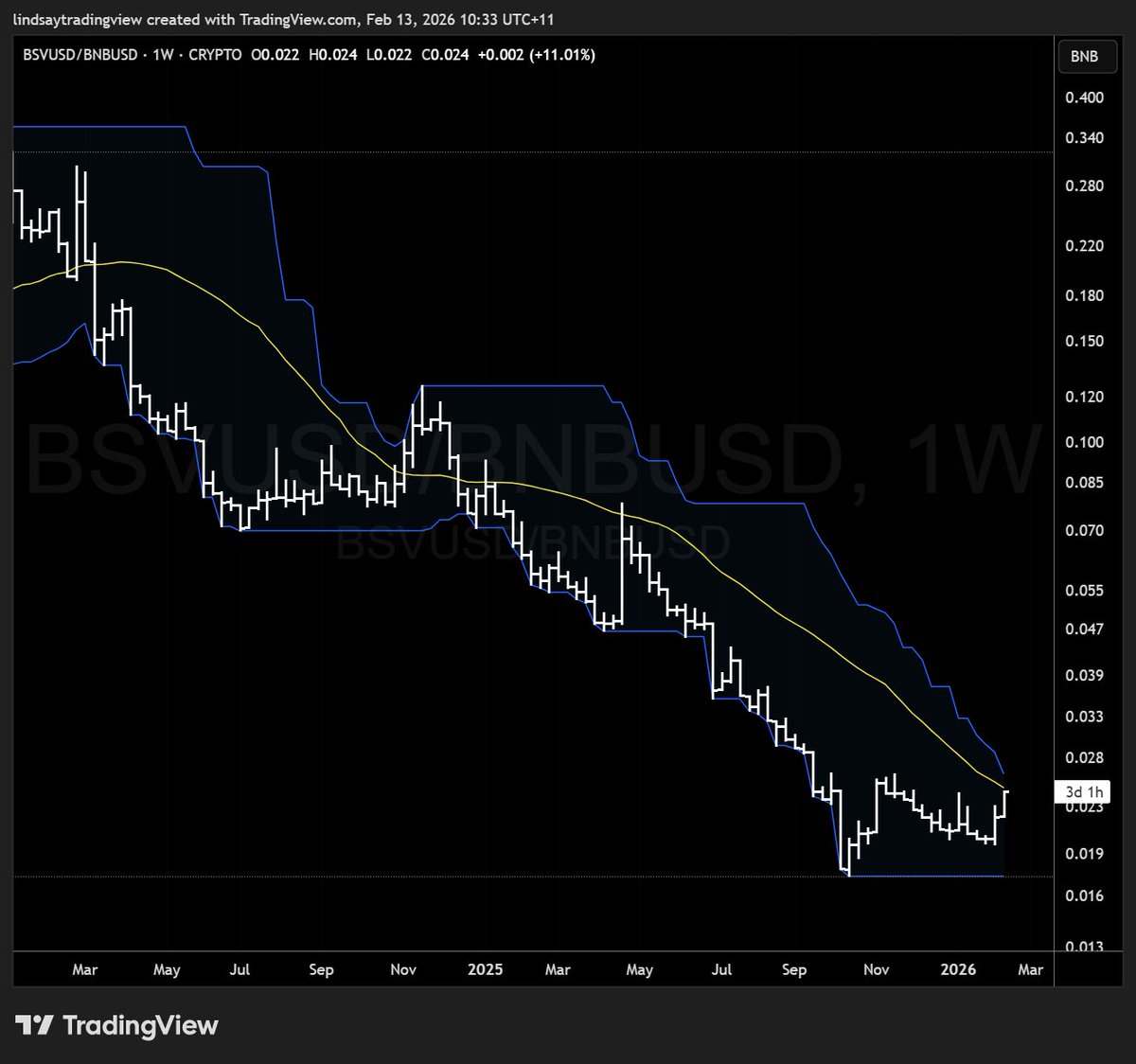Toggle the BNB currency button on the price scale
This screenshot has width=1136, height=1064.
point(1087,56)
